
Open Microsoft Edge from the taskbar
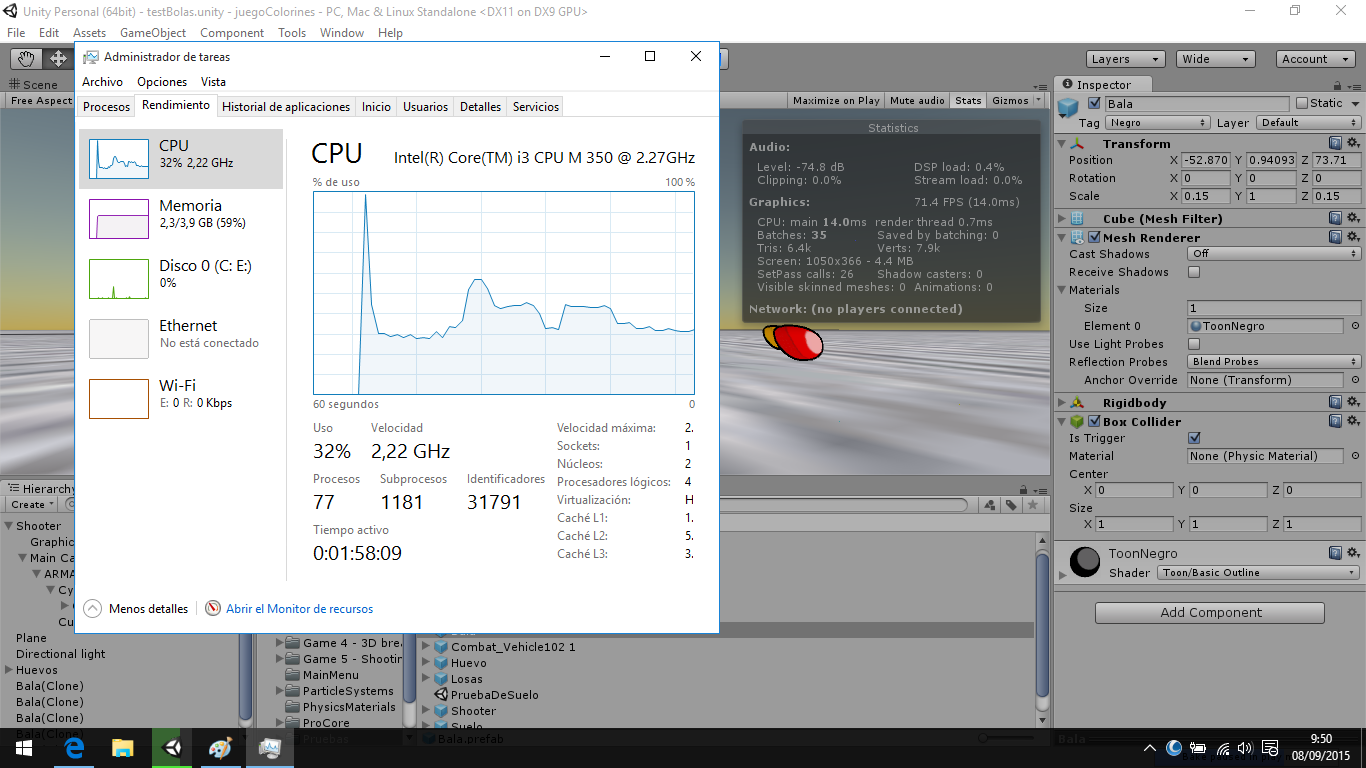(x=74, y=748)
